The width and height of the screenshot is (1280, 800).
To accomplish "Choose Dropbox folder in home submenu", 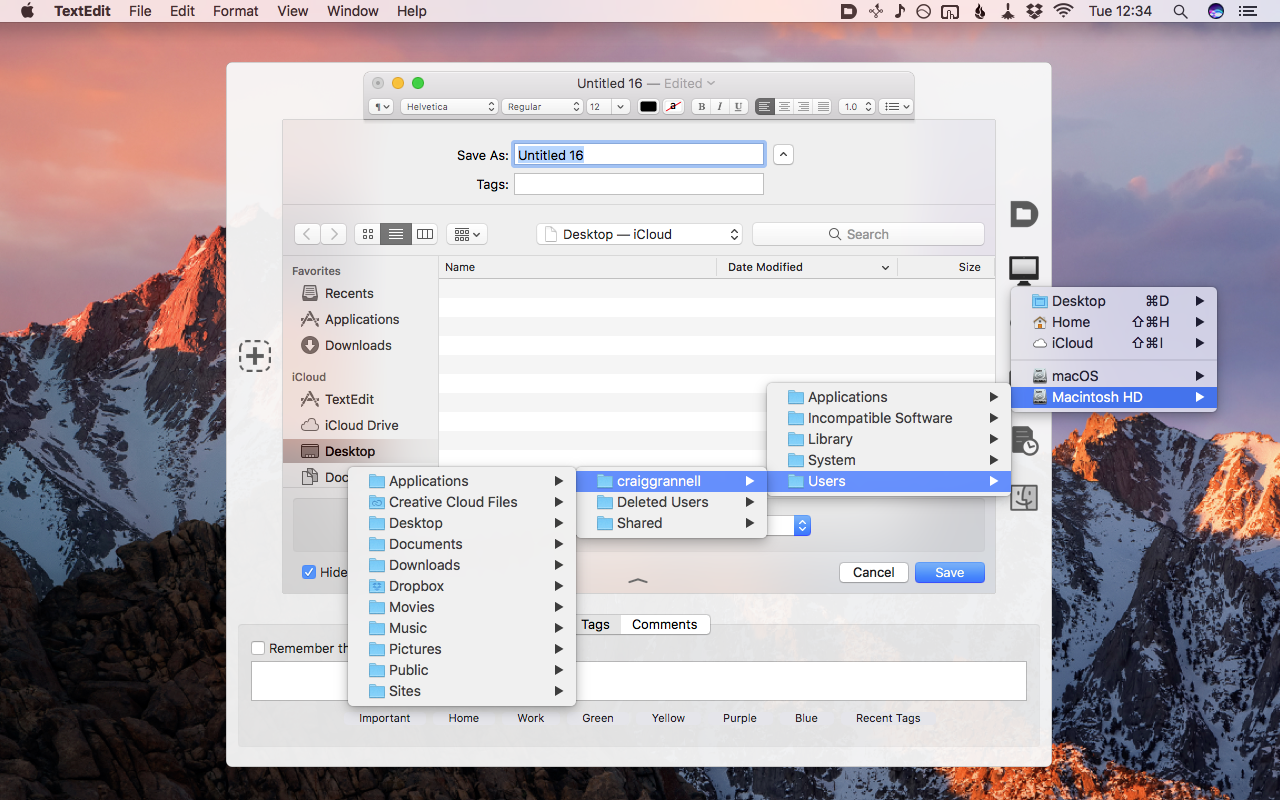I will (x=461, y=586).
